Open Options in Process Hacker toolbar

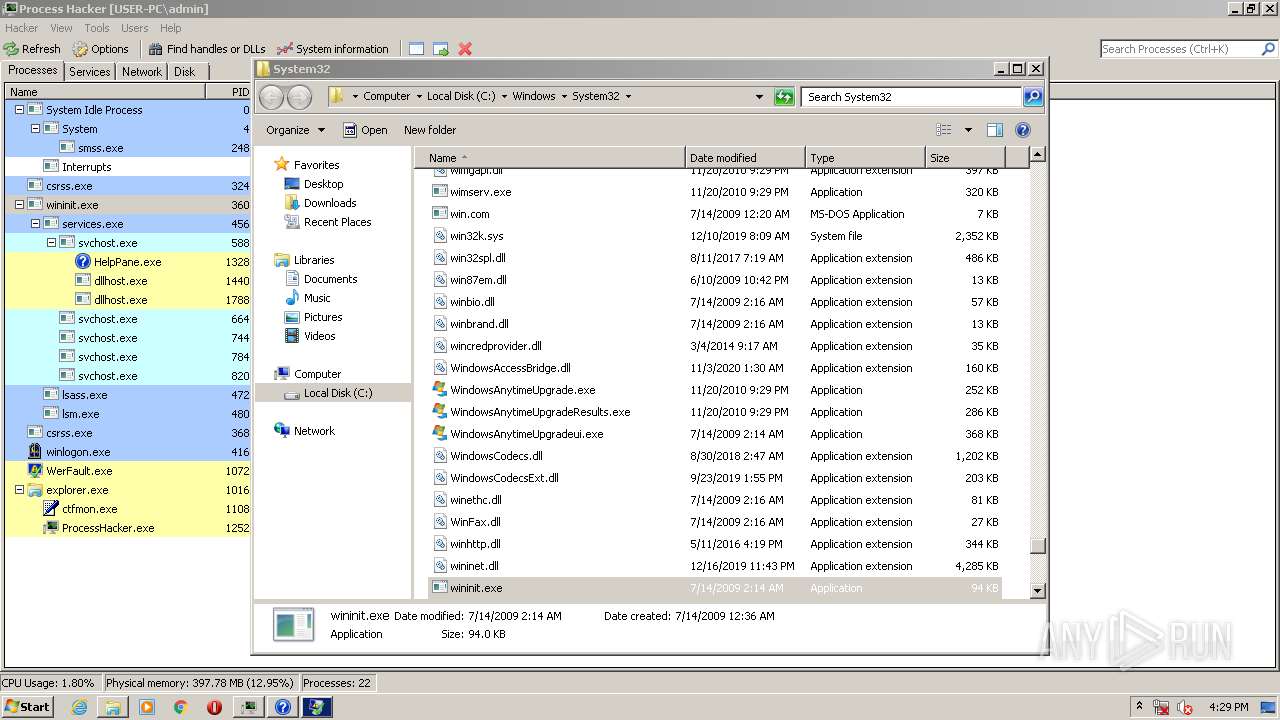pos(100,49)
